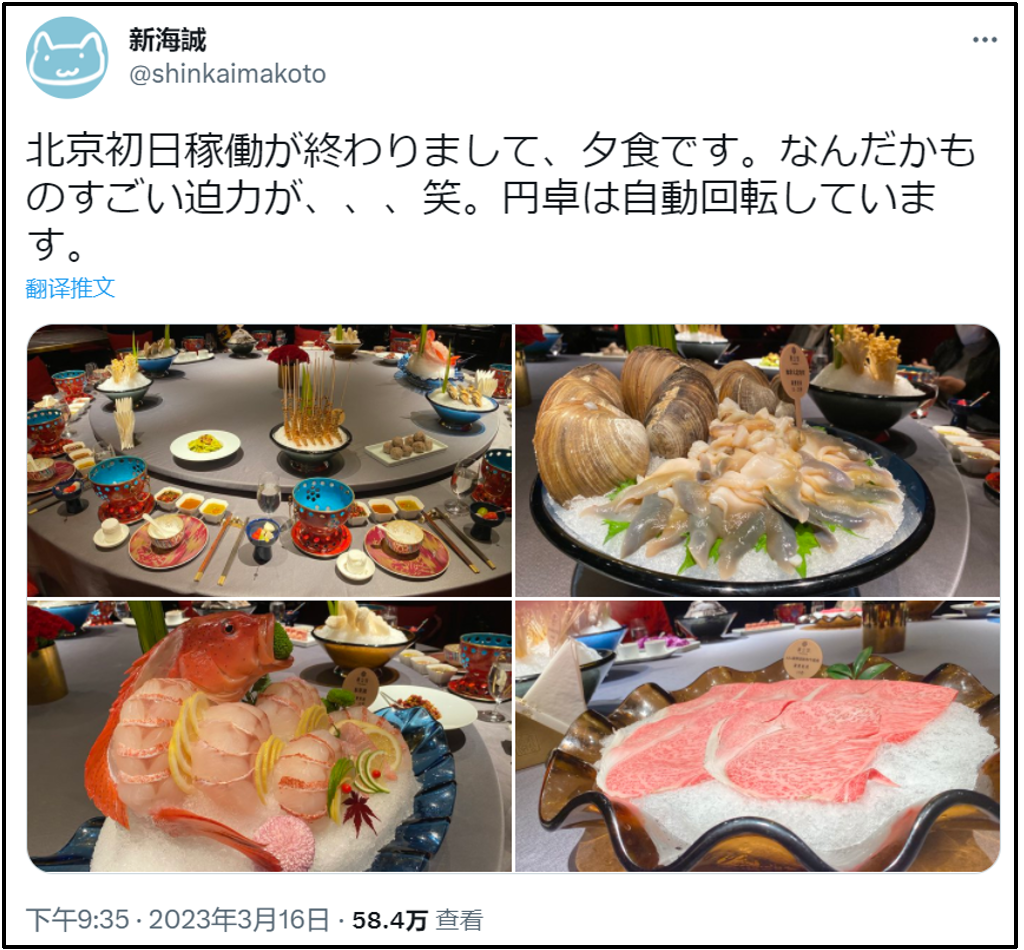This screenshot has height=950, width=1024.
Task: Click the 2023年3月16日 date
Action: point(239,920)
